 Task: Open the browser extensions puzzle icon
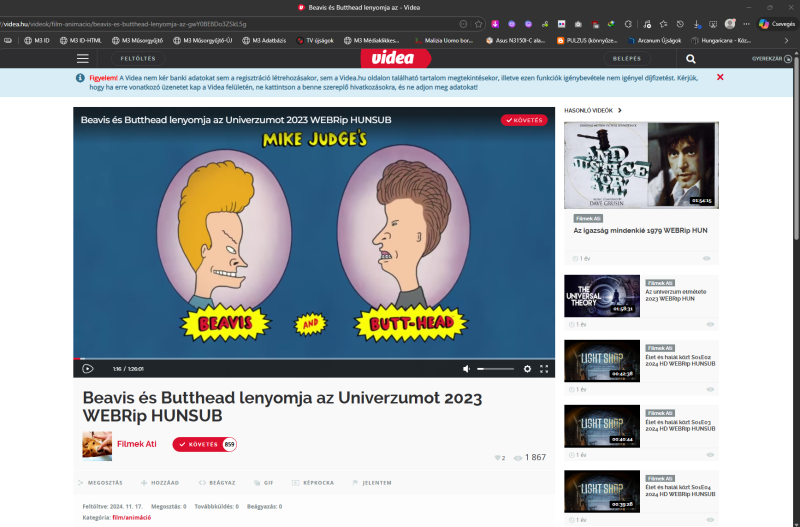(628, 24)
